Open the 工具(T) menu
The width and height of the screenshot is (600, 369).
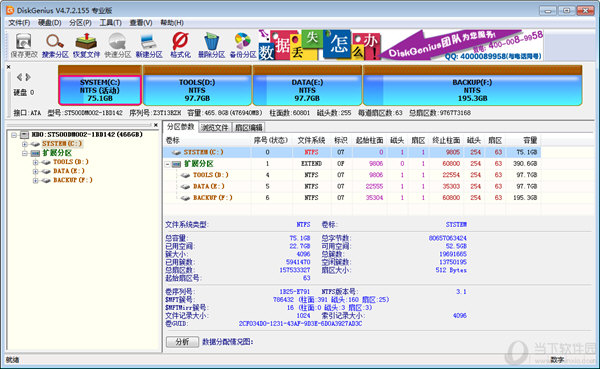pos(111,23)
